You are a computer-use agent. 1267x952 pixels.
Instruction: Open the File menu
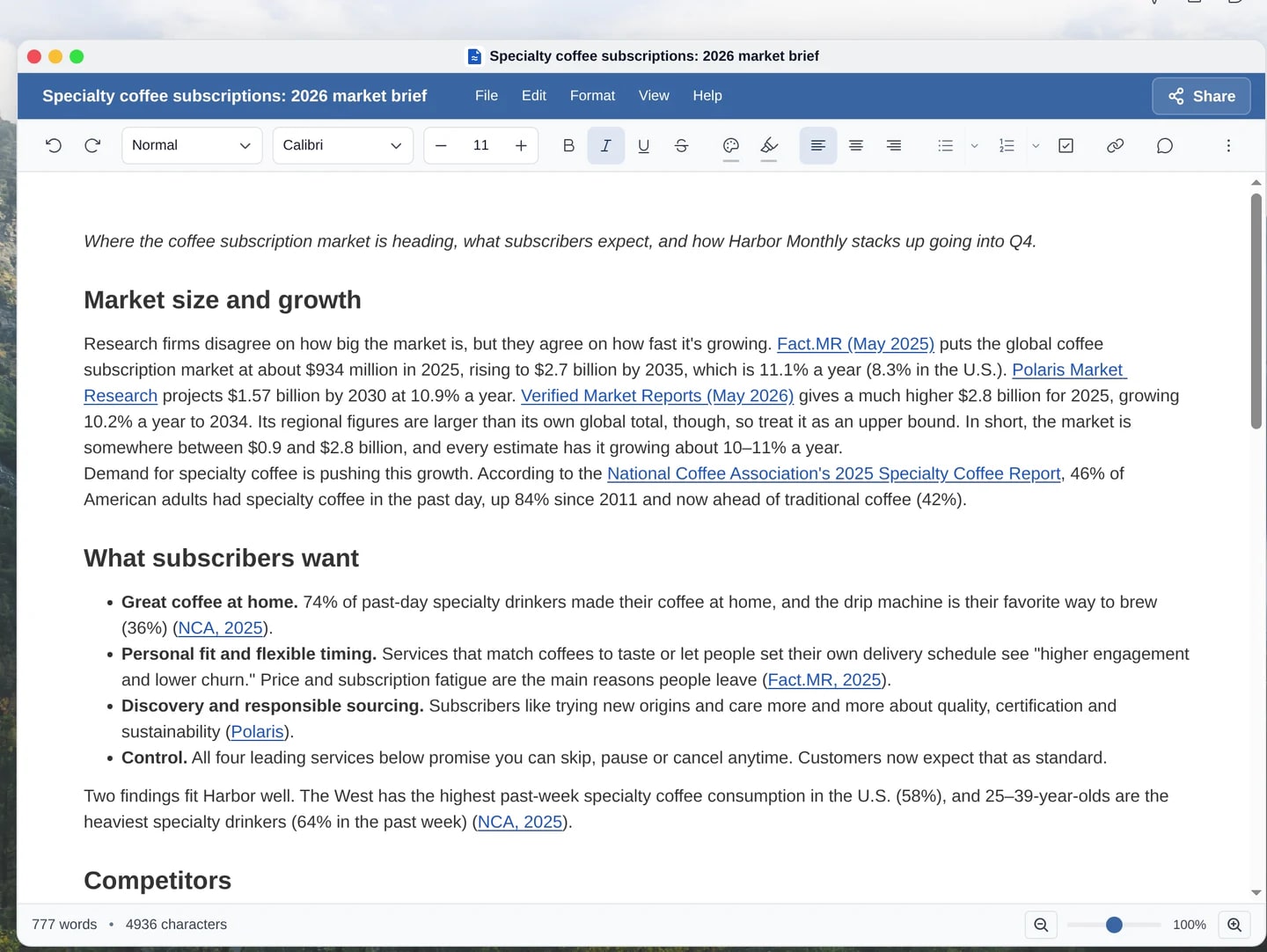tap(487, 96)
